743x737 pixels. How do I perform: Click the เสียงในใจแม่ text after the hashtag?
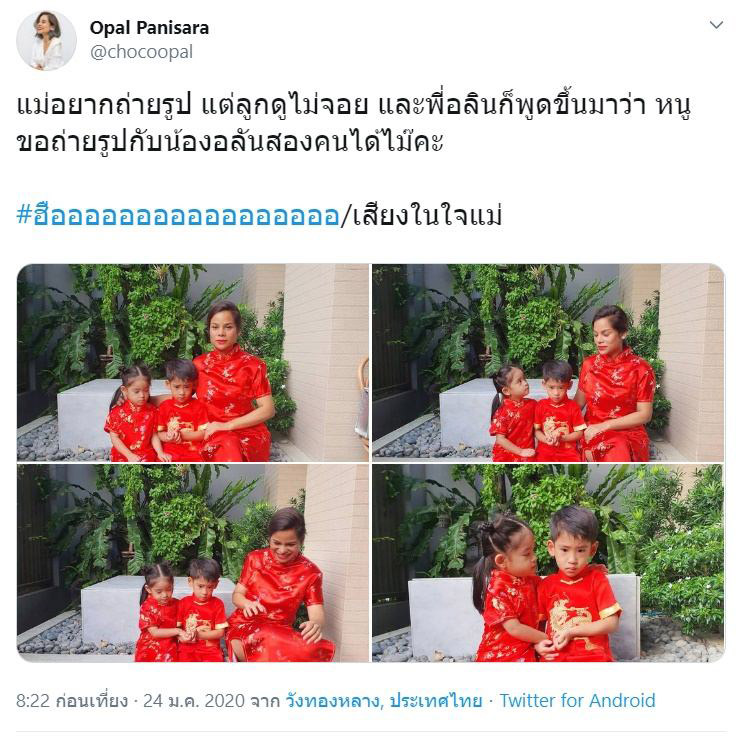427,215
